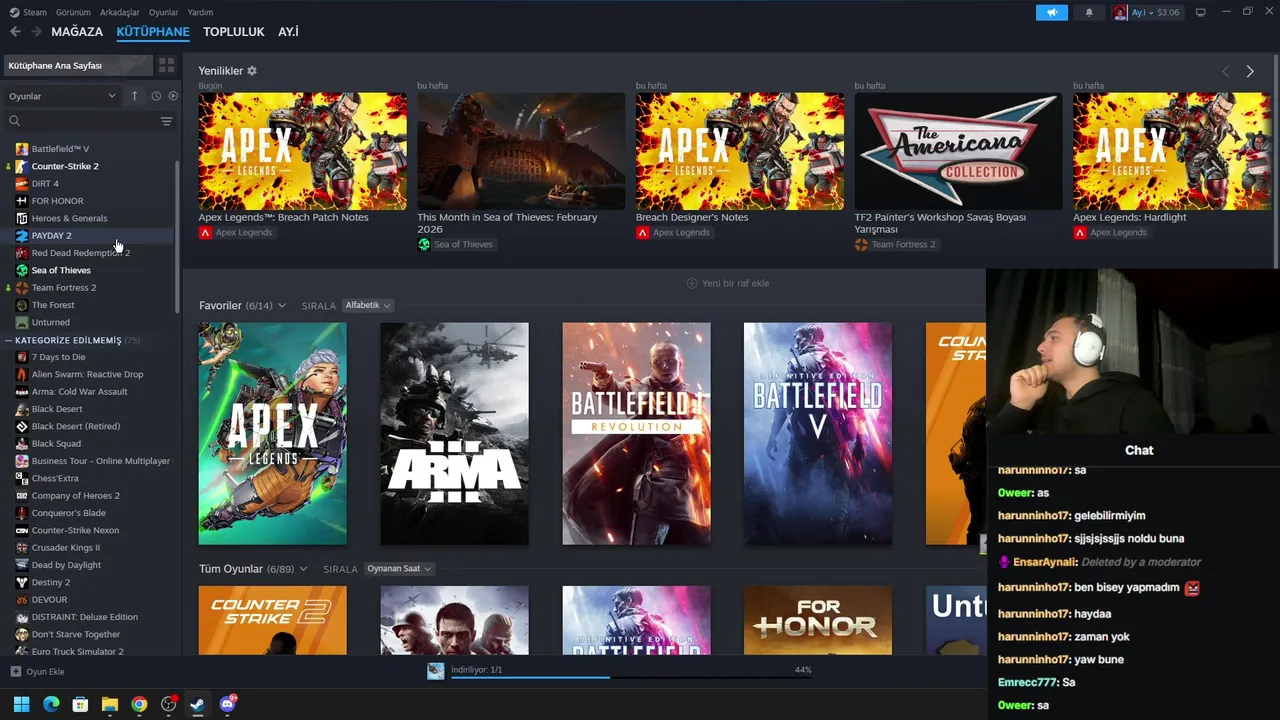Open the Yardım menu
1280x720 pixels.
coord(200,12)
